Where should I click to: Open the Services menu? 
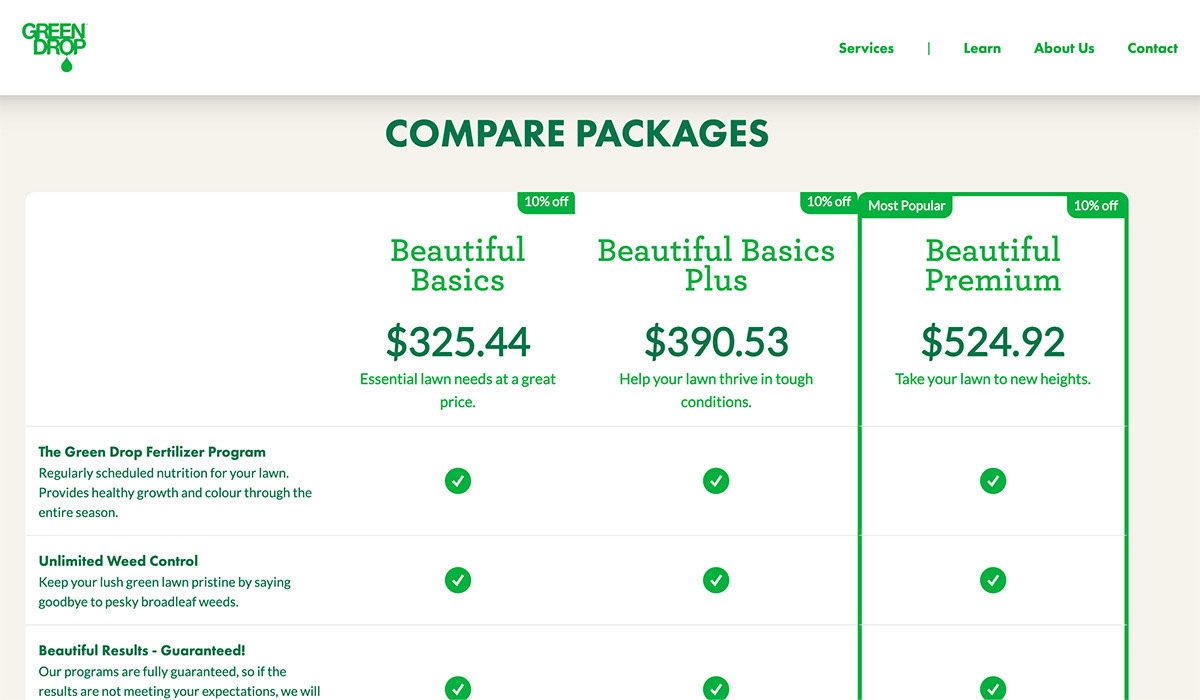866,48
